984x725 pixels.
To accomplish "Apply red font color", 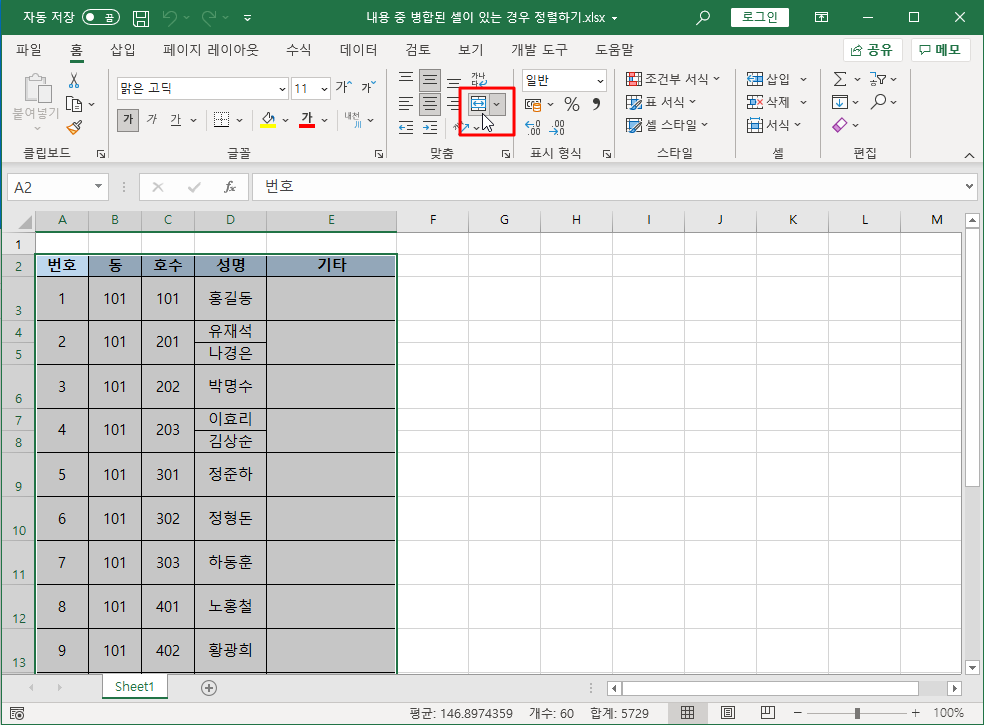I will tap(307, 119).
